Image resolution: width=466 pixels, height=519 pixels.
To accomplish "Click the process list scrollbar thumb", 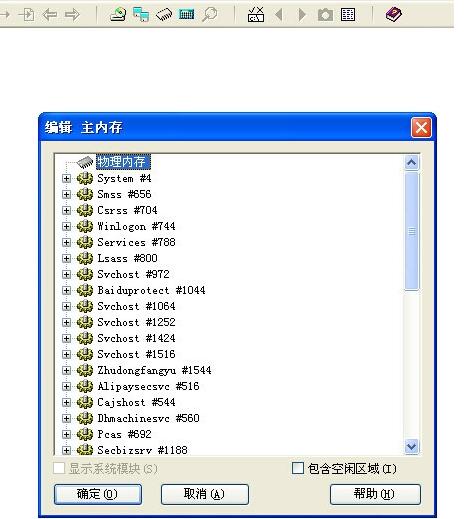I will point(412,231).
